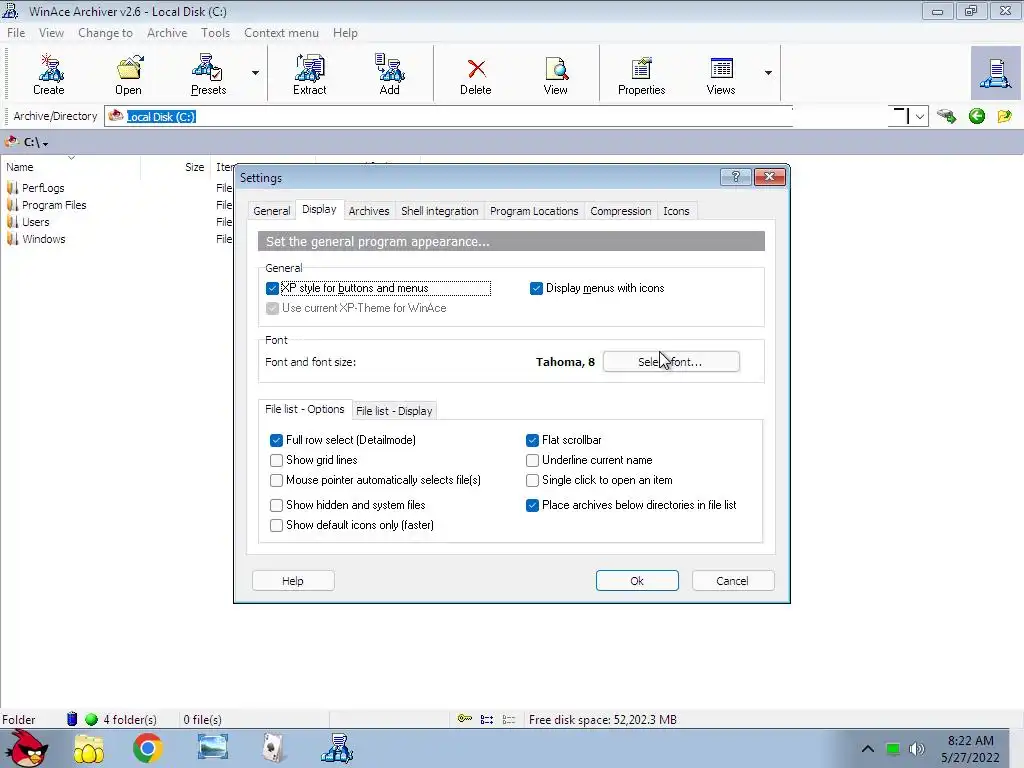Click the blue cylinder icon in status bar
The width and height of the screenshot is (1024, 768).
[72, 719]
